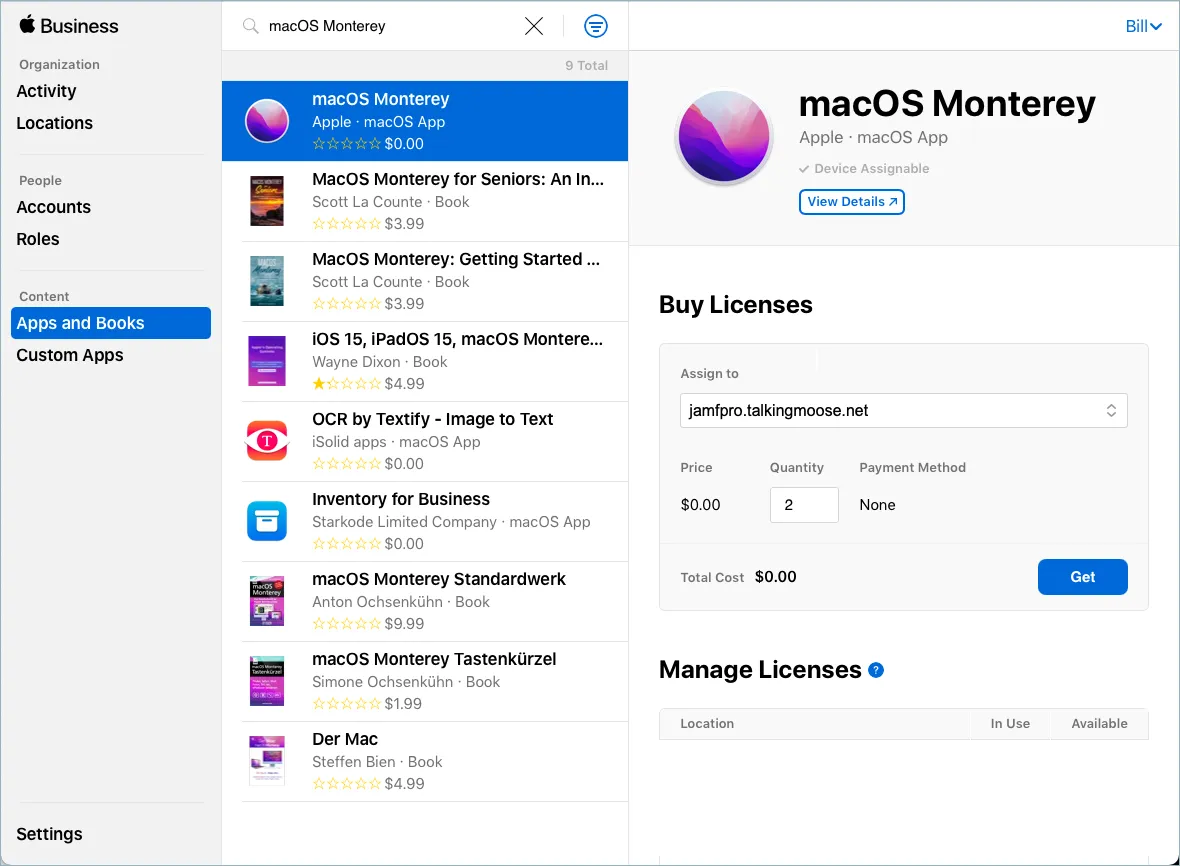Click the MacOS Monterey for Seniors book cover

(x=266, y=201)
